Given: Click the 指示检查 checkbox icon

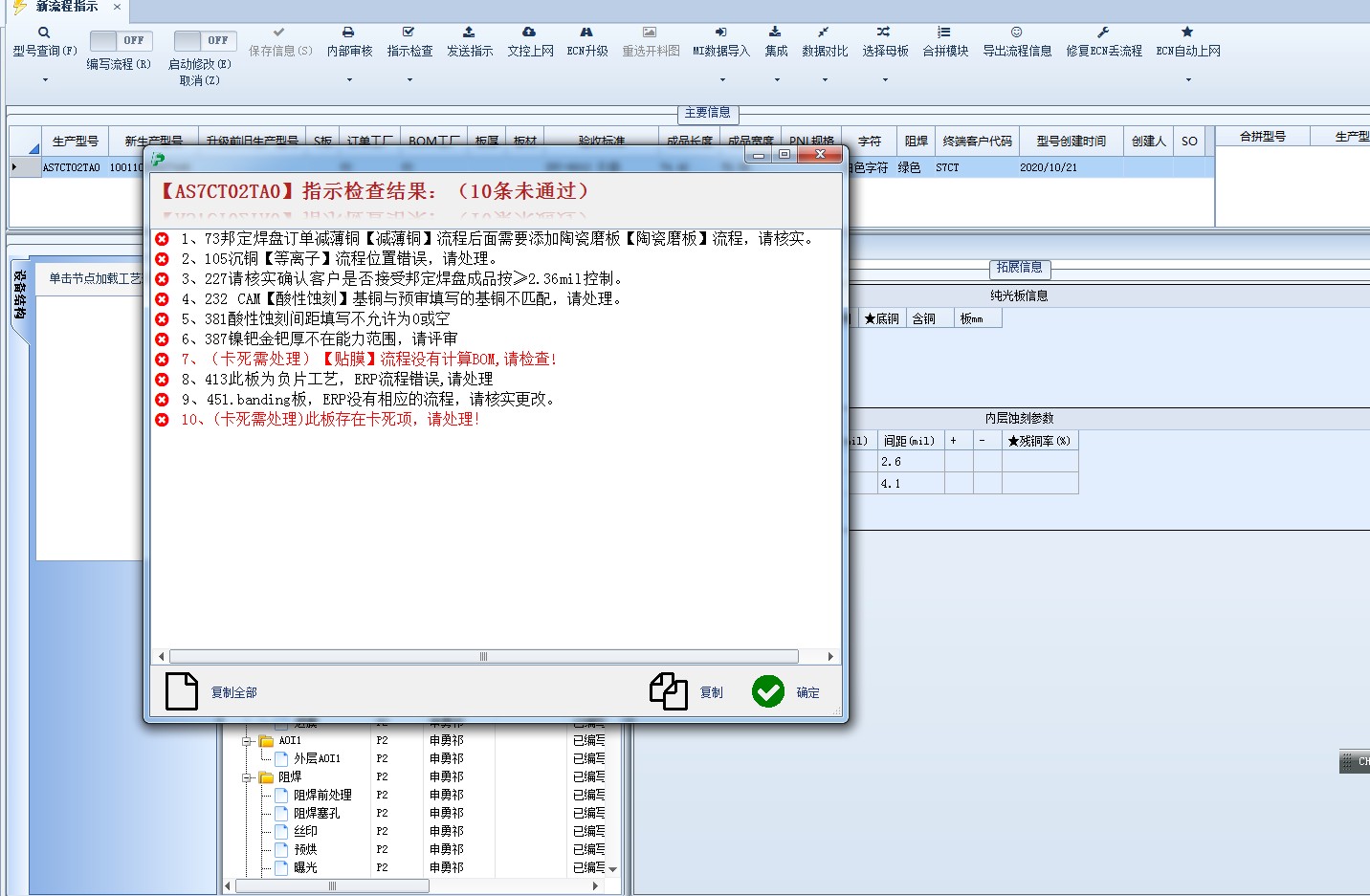Looking at the screenshot, I should coord(409,32).
